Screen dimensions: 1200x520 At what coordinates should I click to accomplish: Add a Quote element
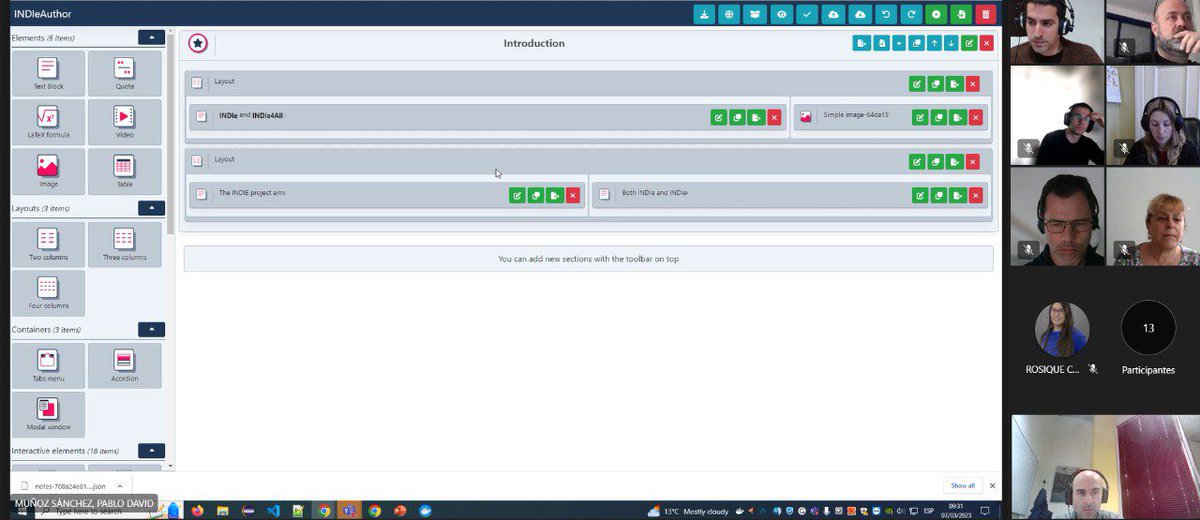point(124,73)
